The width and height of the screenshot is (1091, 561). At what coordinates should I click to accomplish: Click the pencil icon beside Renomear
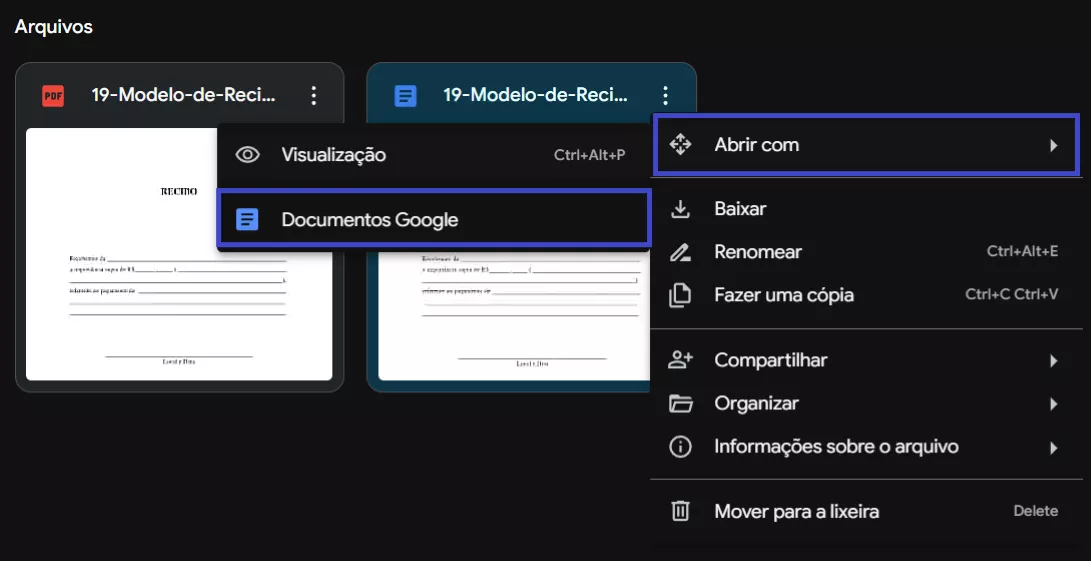pyautogui.click(x=680, y=252)
